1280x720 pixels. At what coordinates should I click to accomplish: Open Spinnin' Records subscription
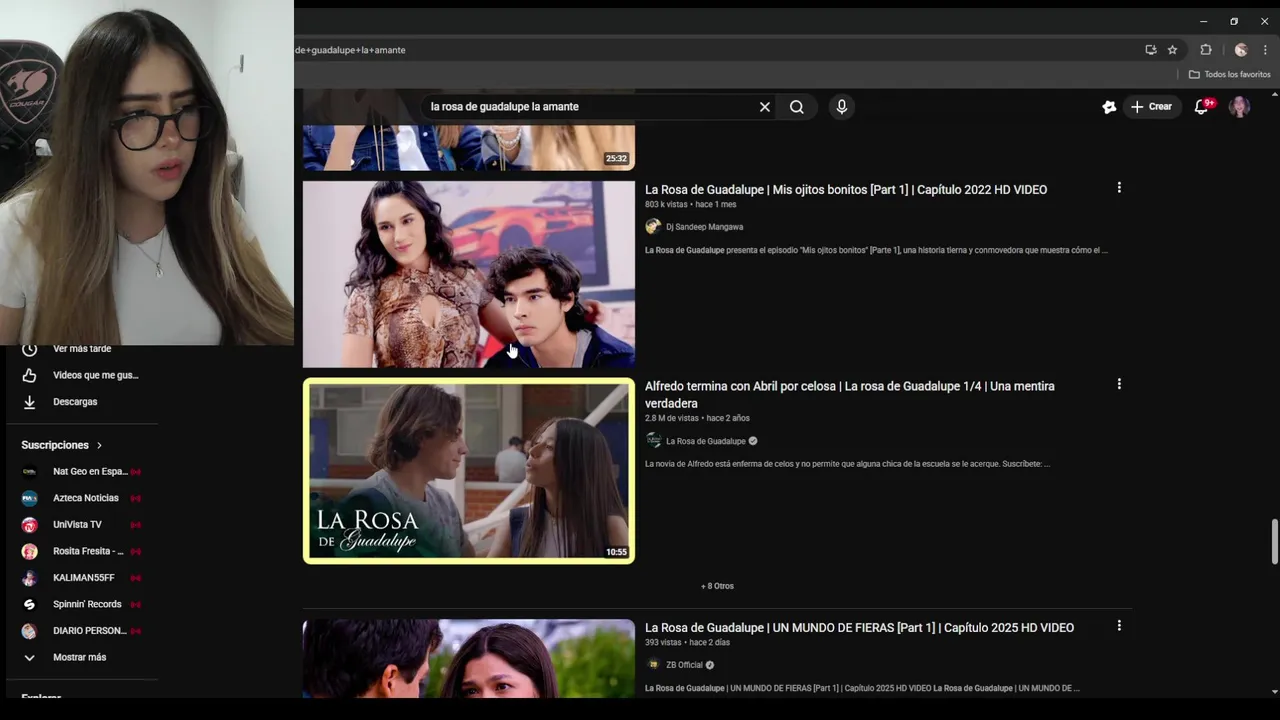[x=80, y=604]
